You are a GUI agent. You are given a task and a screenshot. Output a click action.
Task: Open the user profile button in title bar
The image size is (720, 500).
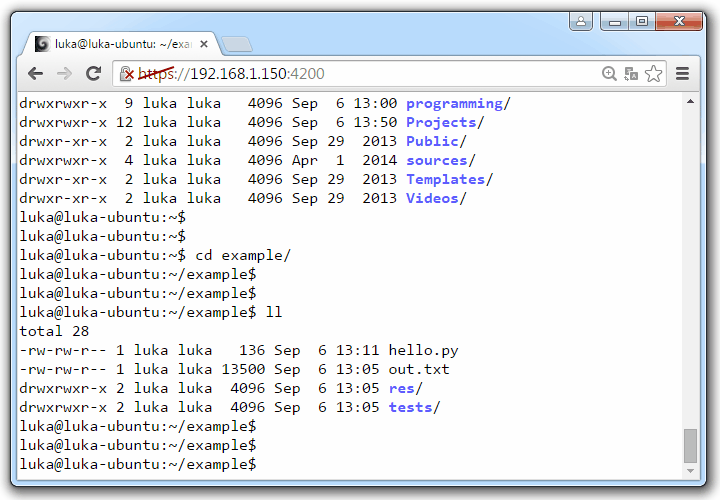click(x=580, y=20)
